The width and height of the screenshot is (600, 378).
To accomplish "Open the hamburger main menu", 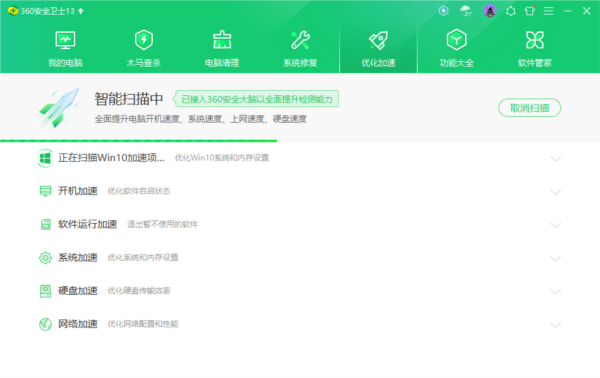I will click(548, 11).
